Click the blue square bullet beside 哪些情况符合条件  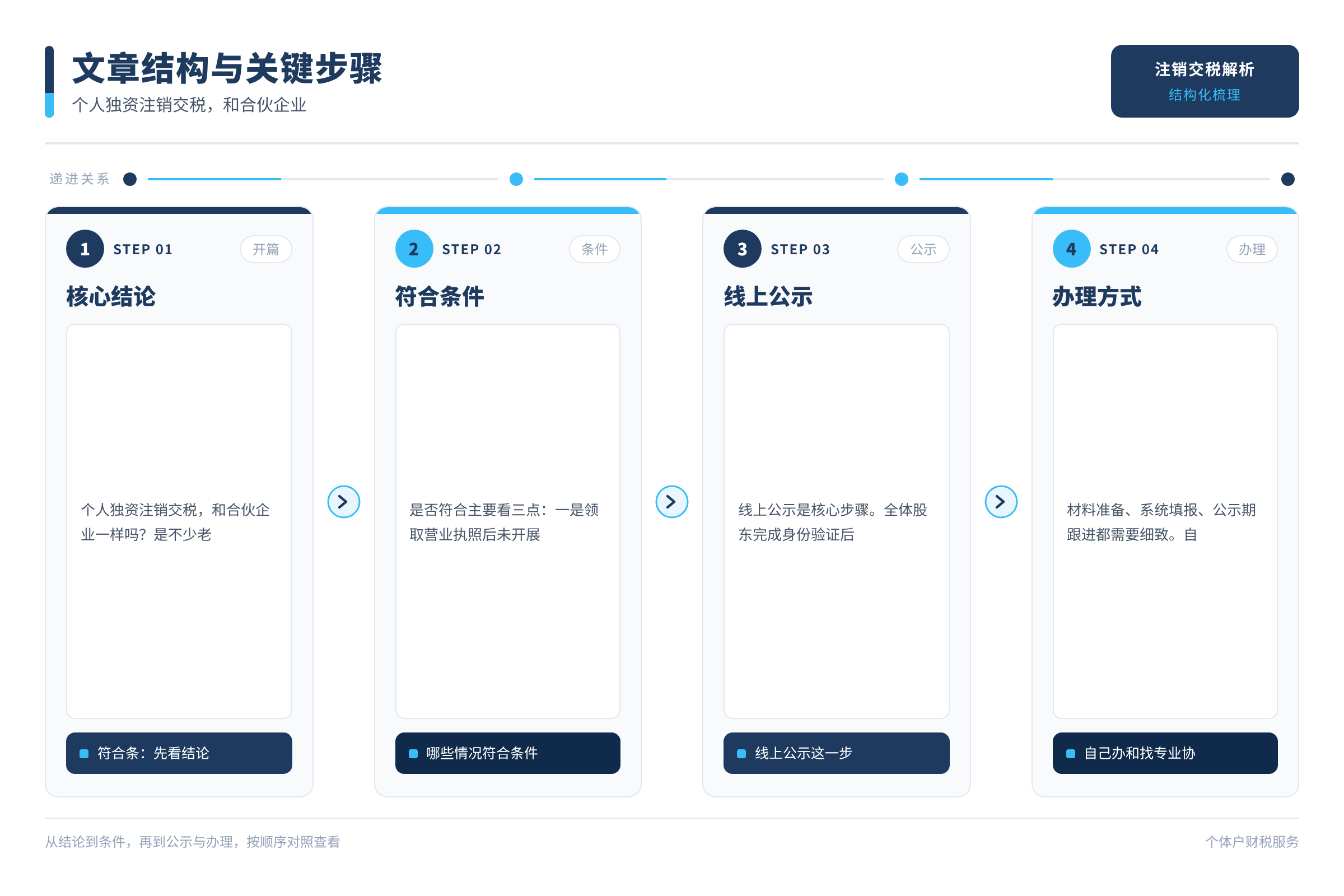413,754
